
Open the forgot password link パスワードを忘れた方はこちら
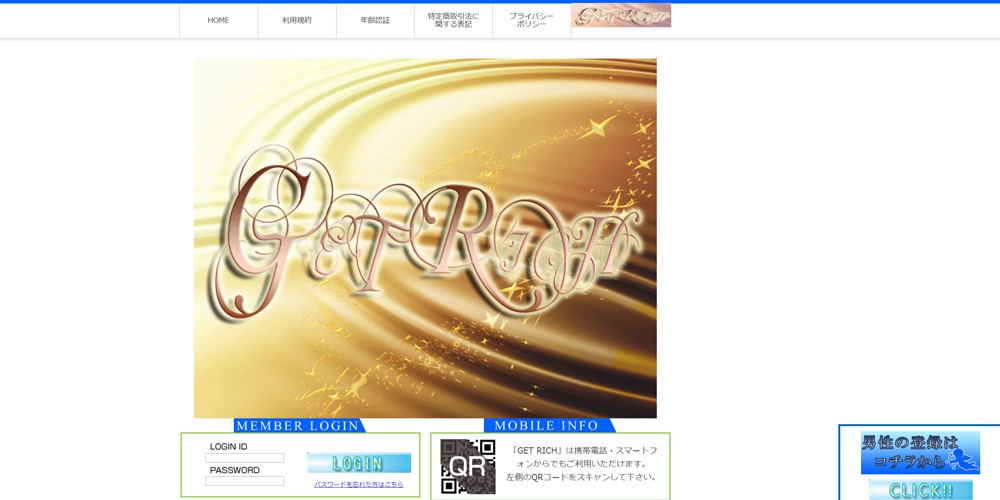(x=359, y=484)
